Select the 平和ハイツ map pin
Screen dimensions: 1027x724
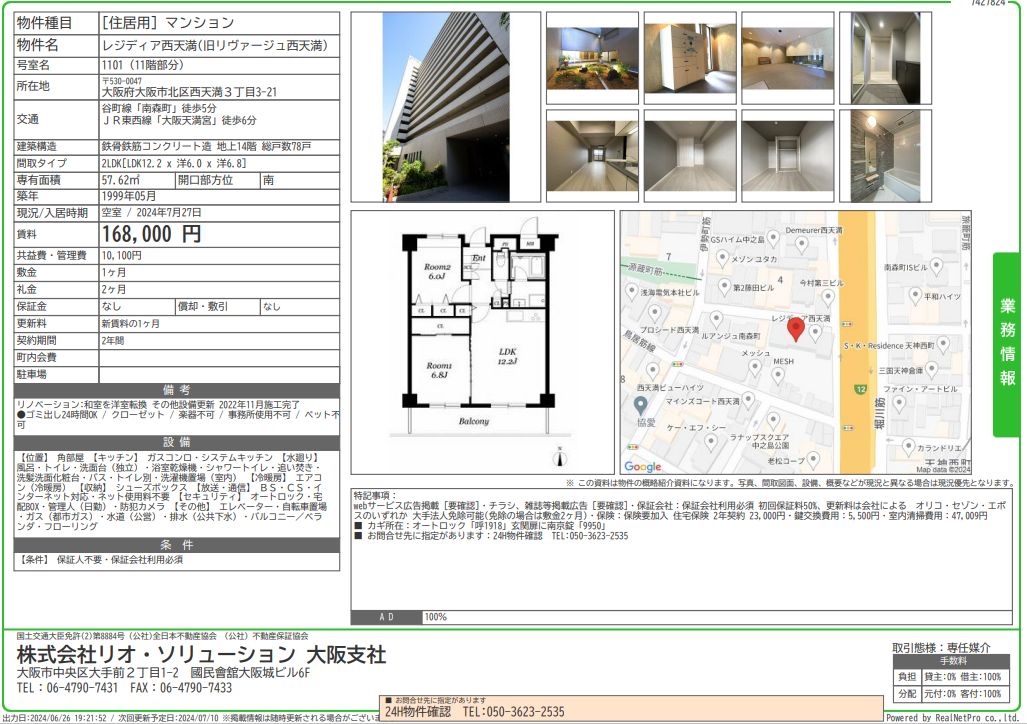click(915, 295)
